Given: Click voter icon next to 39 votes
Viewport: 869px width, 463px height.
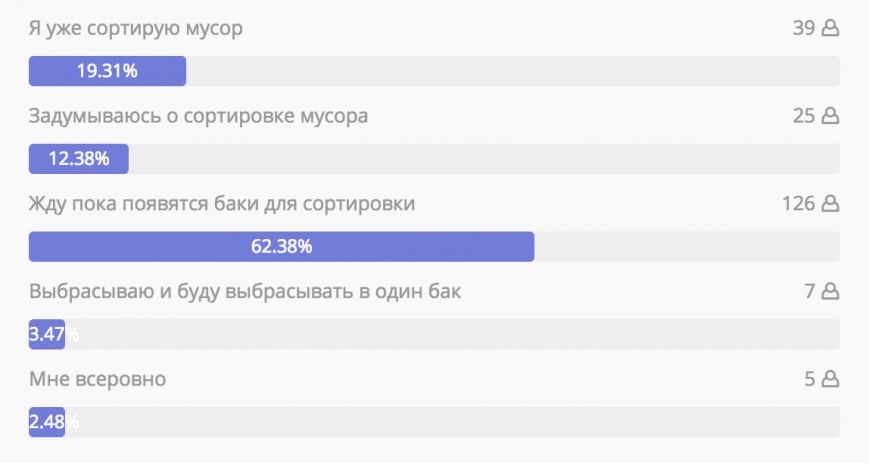Looking at the screenshot, I should point(830,28).
